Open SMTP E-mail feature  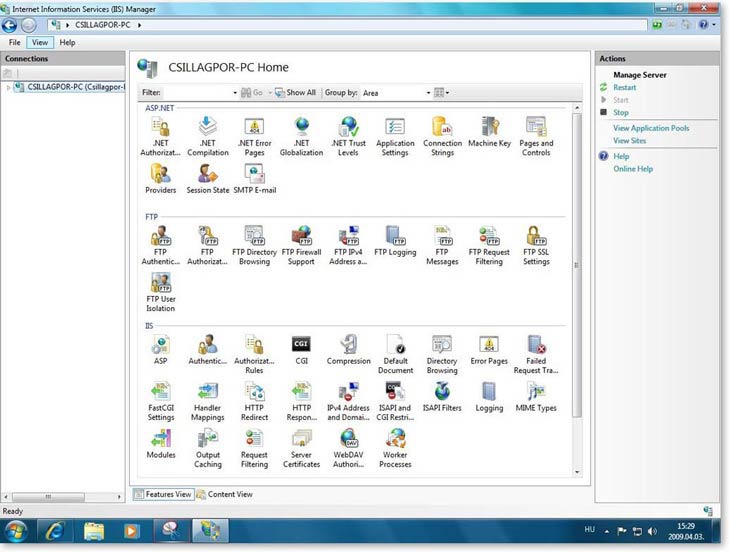[255, 179]
